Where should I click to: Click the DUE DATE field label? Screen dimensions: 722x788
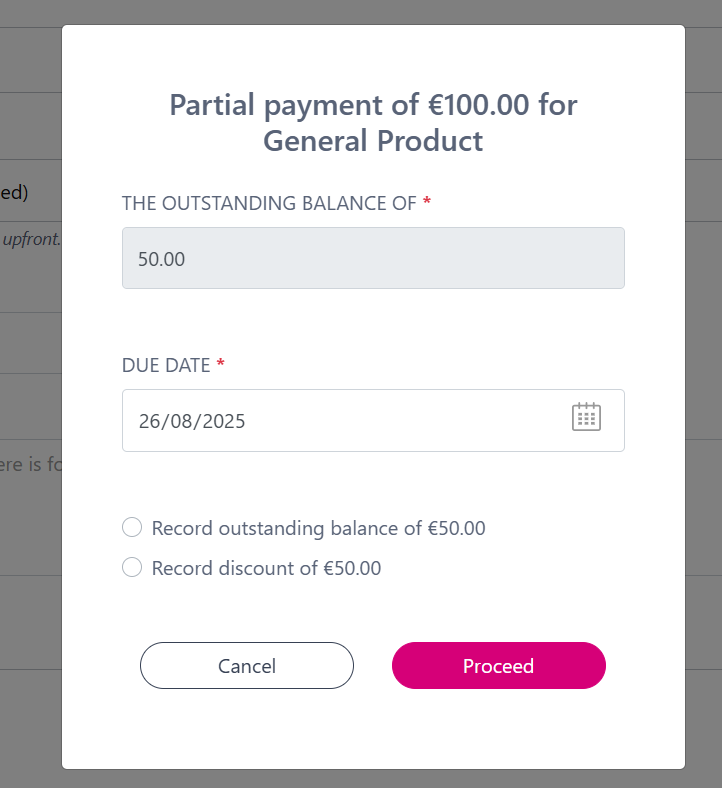click(166, 365)
